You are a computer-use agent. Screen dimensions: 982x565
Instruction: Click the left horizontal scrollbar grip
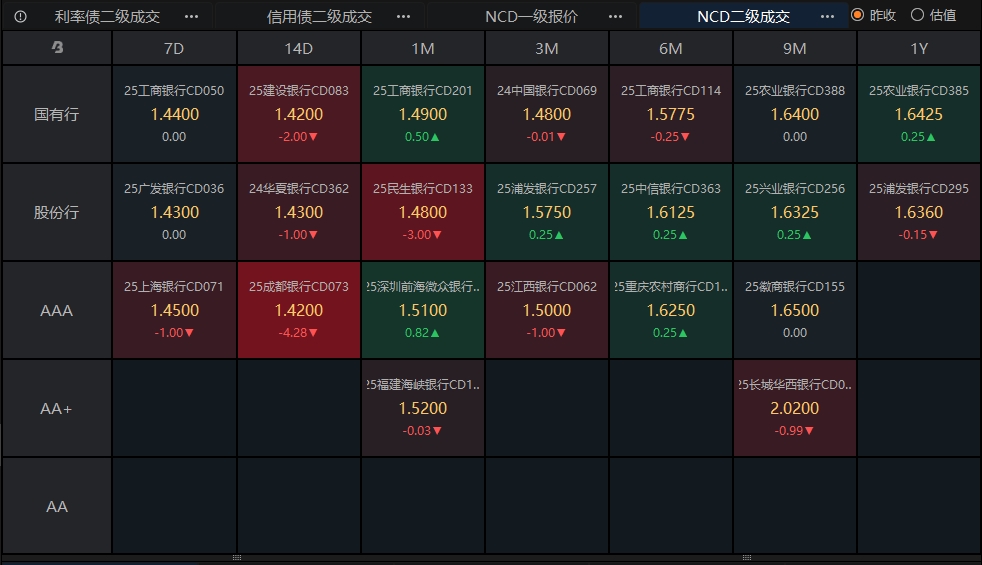tap(237, 557)
